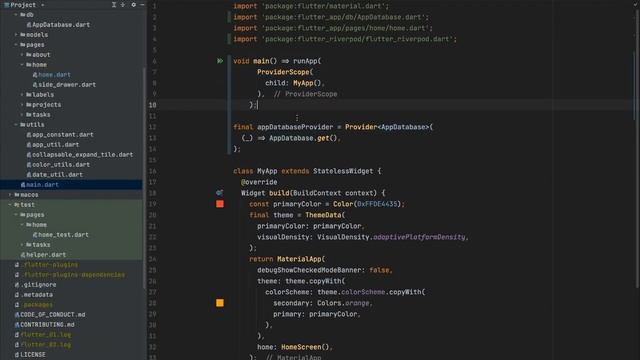
Task: Expand the models folder
Action: point(16,35)
